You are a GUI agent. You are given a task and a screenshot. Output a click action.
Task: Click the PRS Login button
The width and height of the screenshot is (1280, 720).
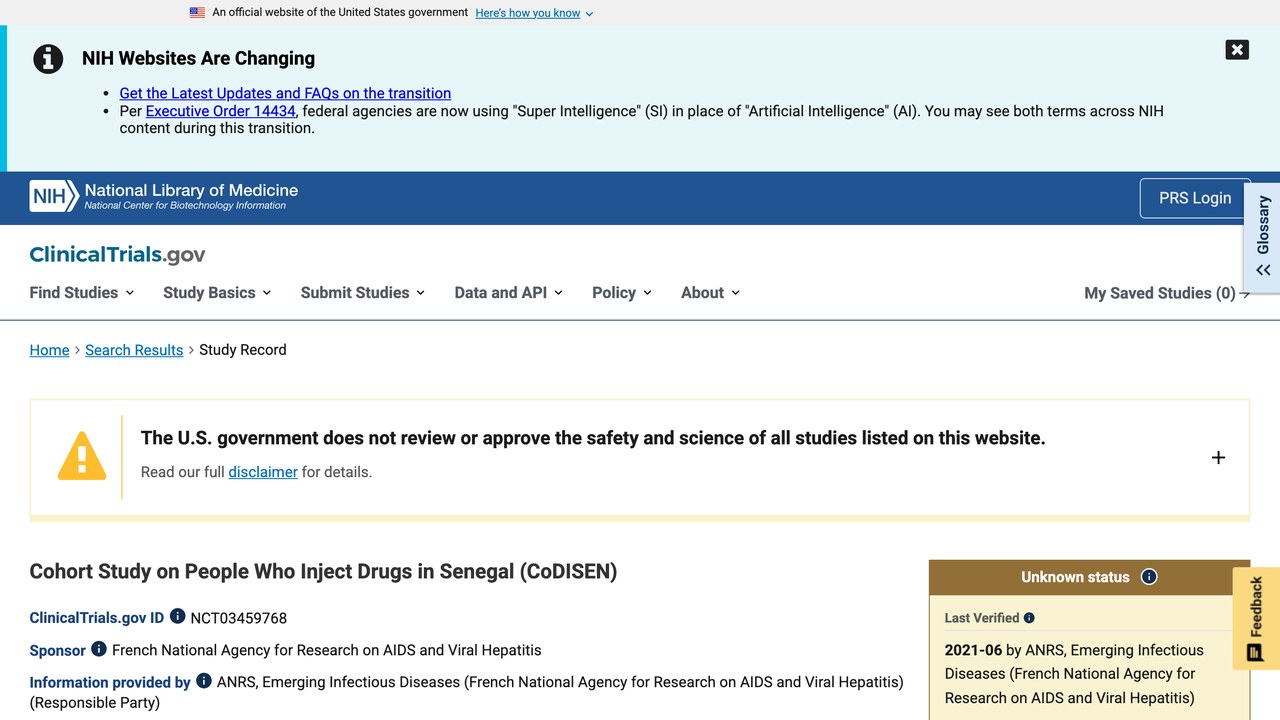(x=1195, y=198)
